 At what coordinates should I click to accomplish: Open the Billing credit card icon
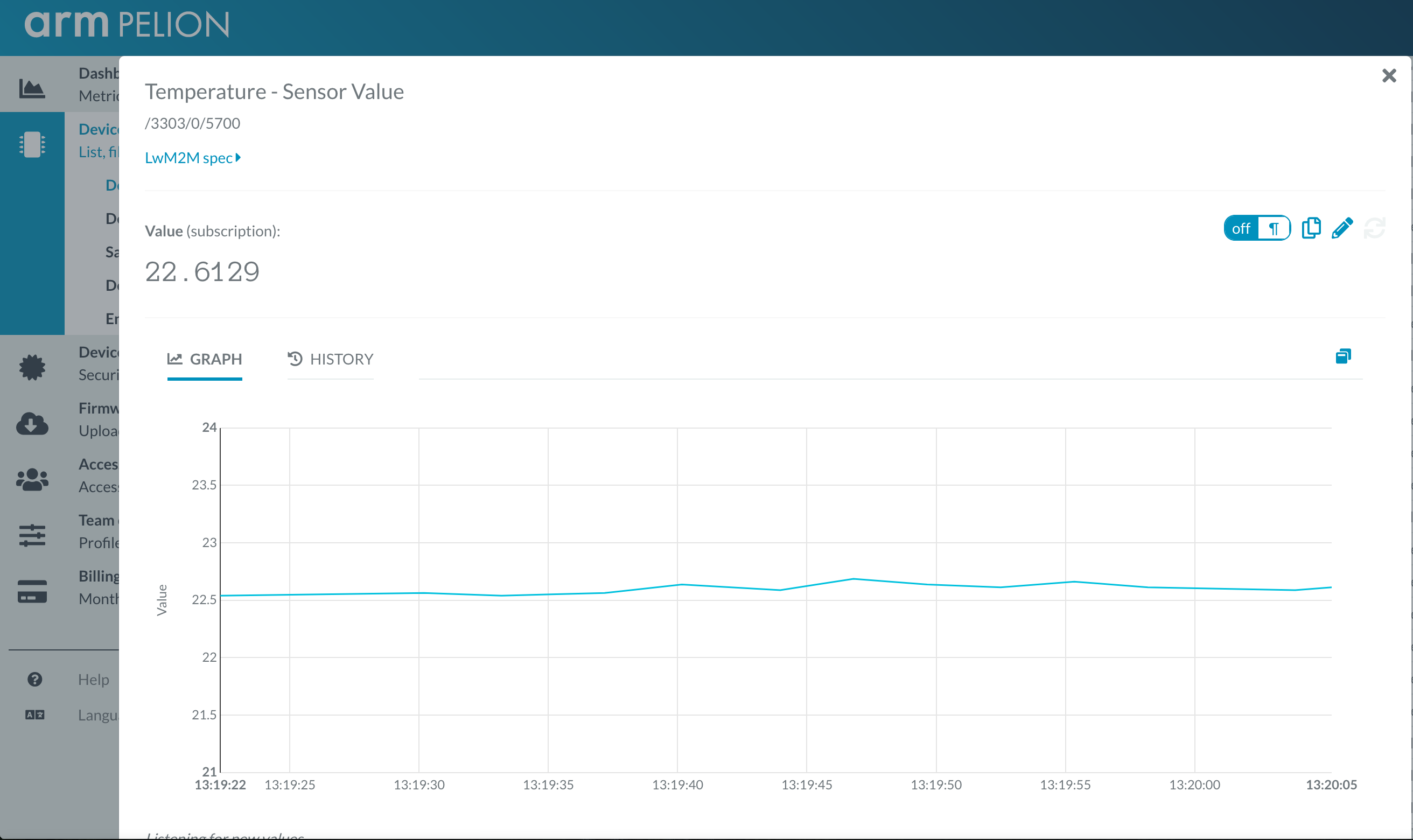pyautogui.click(x=32, y=591)
